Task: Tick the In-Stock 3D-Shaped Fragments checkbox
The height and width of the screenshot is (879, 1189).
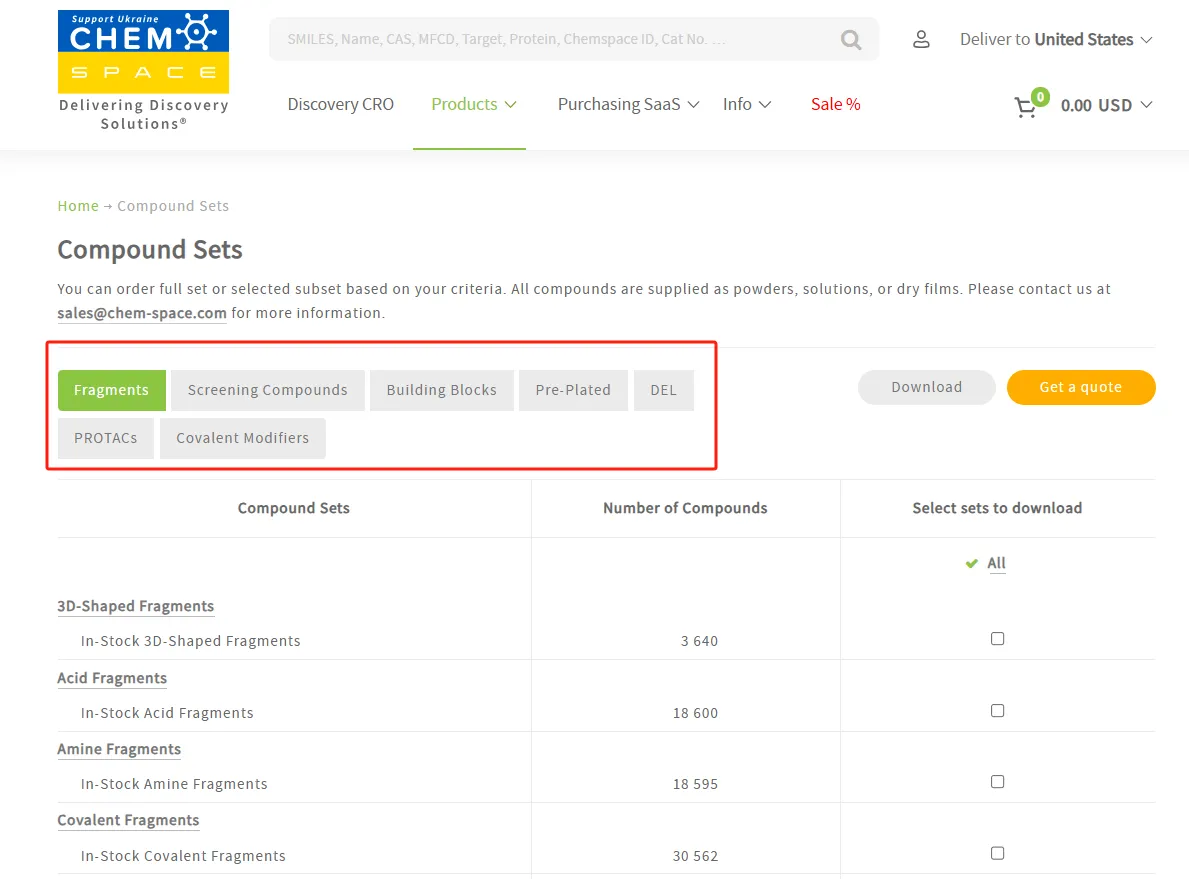Action: tap(997, 639)
